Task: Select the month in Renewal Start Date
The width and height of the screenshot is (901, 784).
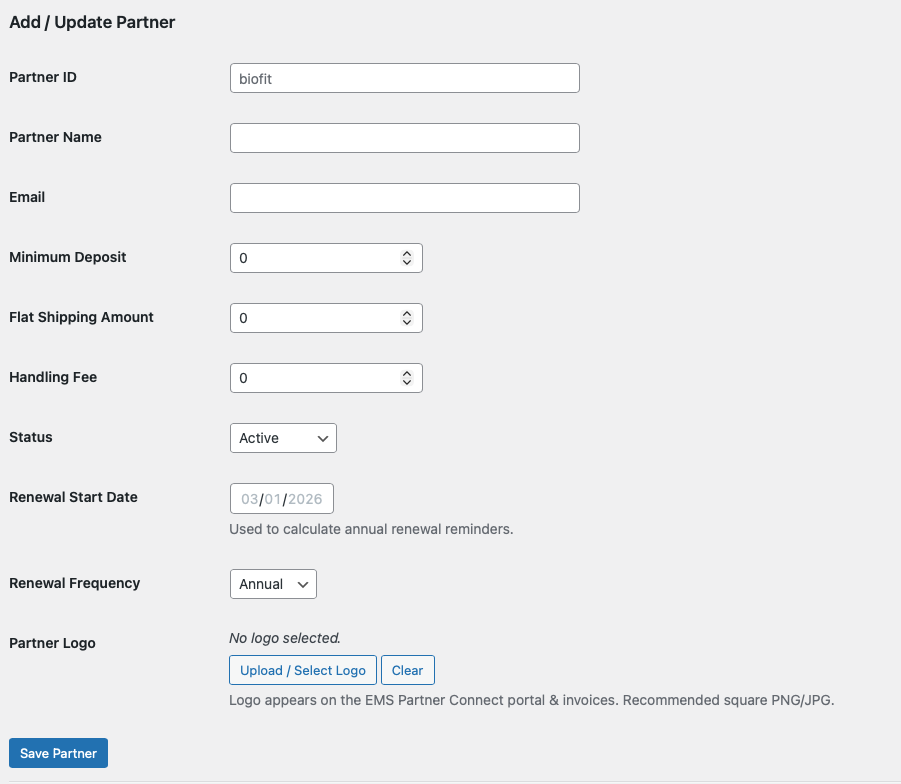Action: tap(249, 499)
